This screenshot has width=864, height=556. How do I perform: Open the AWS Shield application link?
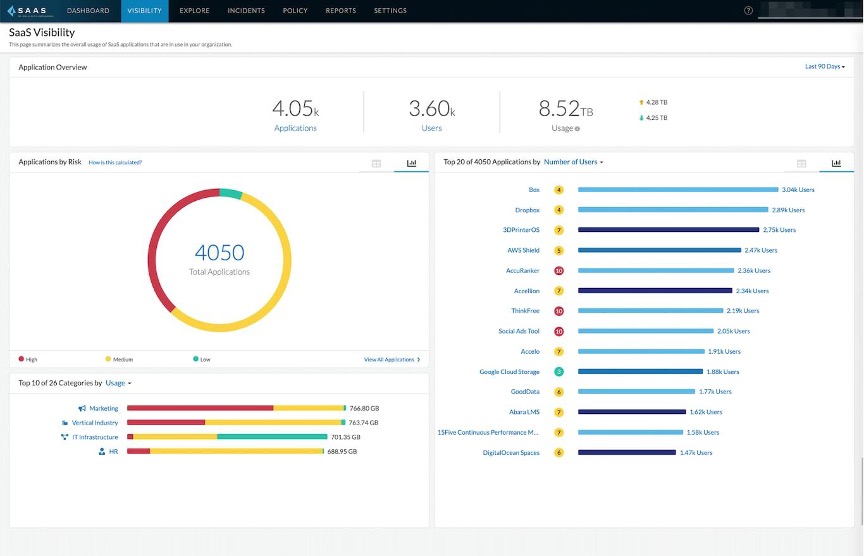click(x=523, y=250)
